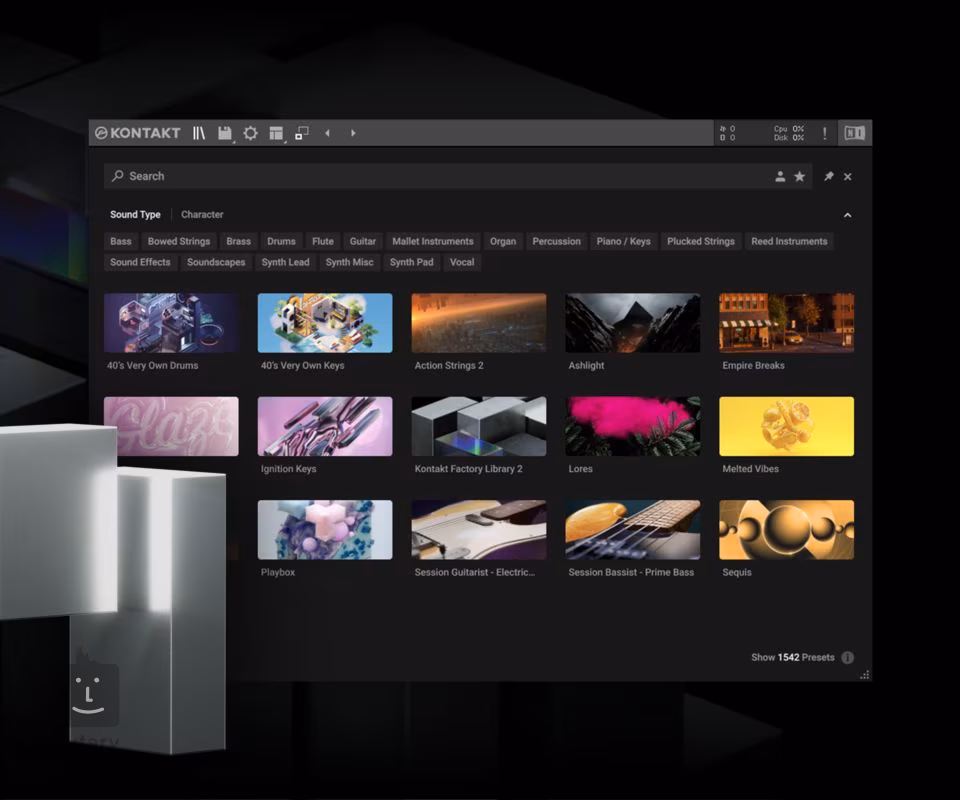This screenshot has height=800, width=960.
Task: Click the save floppy disk icon
Action: (x=225, y=133)
